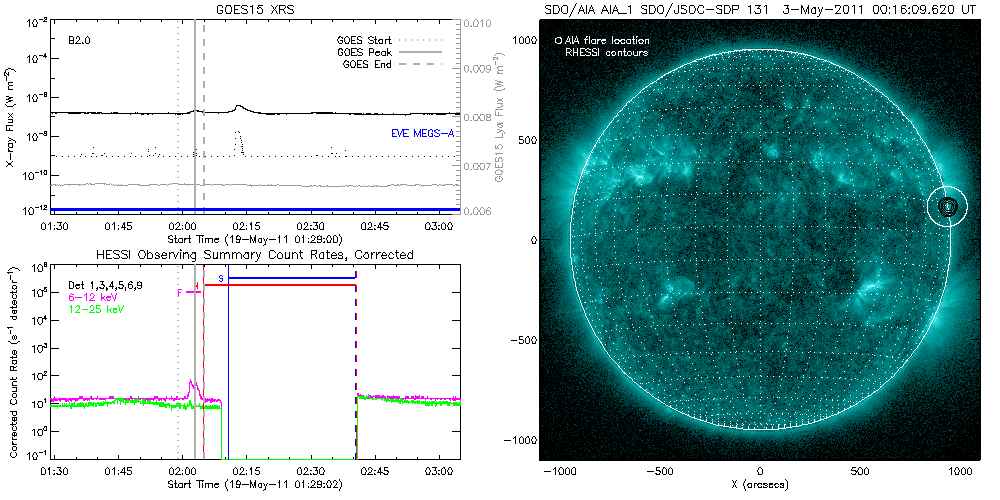Click the SDO/AIA image timestamp header
Viewport: 1000px width, 500px height.
(760, 8)
